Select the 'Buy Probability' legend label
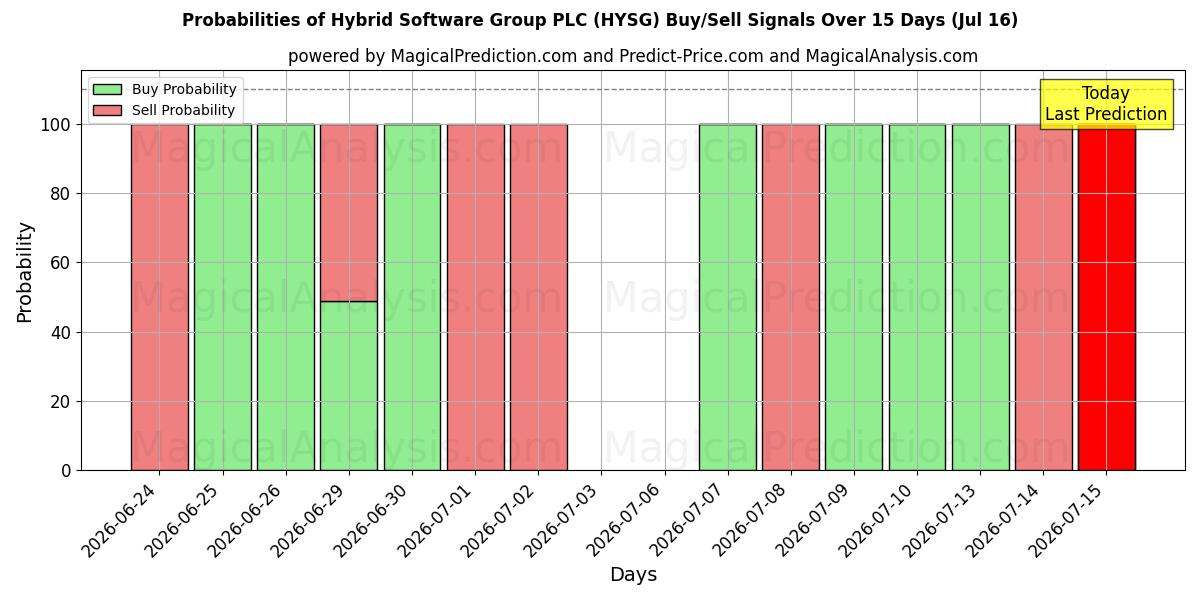 tap(184, 89)
